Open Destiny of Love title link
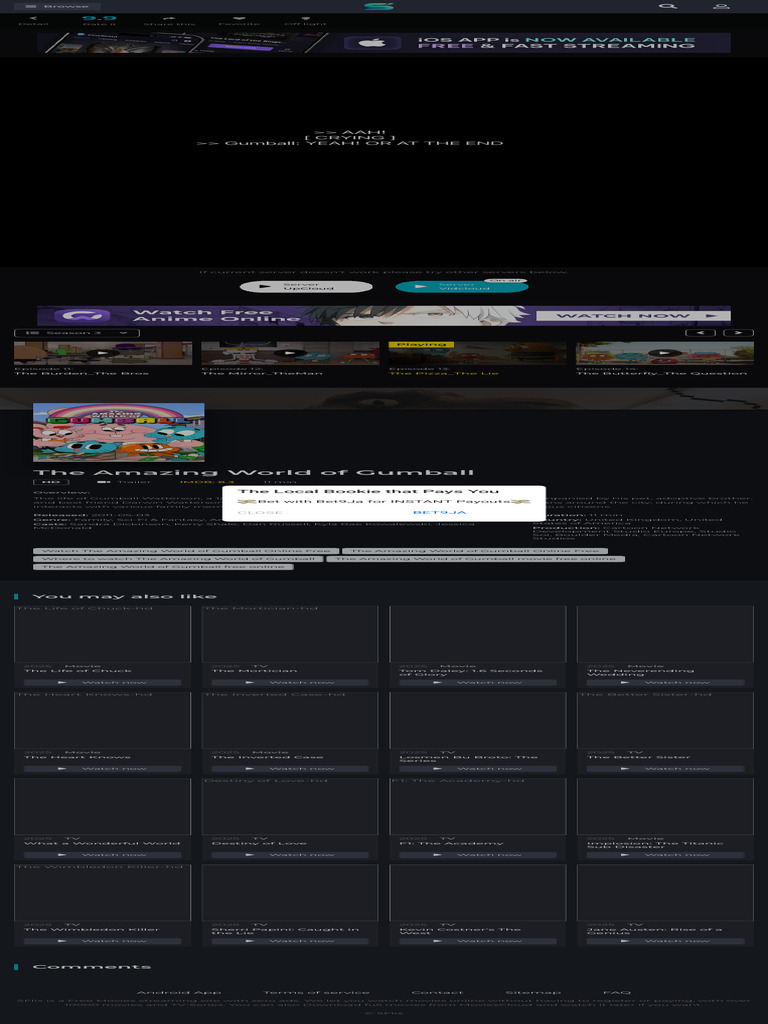768x1024 pixels. pos(259,843)
